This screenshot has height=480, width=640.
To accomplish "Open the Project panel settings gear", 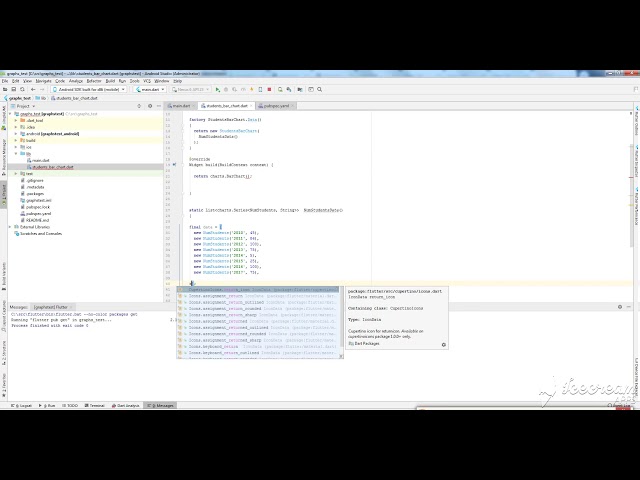I will (x=151, y=105).
